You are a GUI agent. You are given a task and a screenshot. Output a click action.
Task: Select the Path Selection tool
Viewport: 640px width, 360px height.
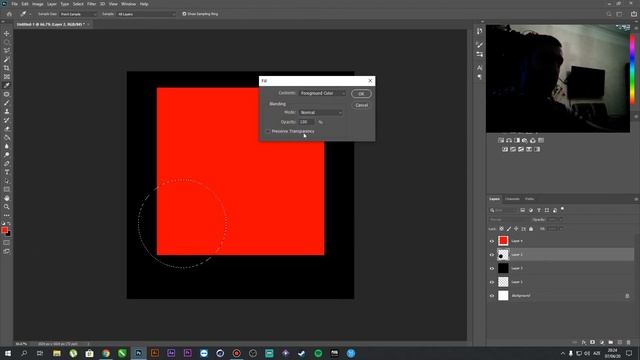click(x=7, y=181)
